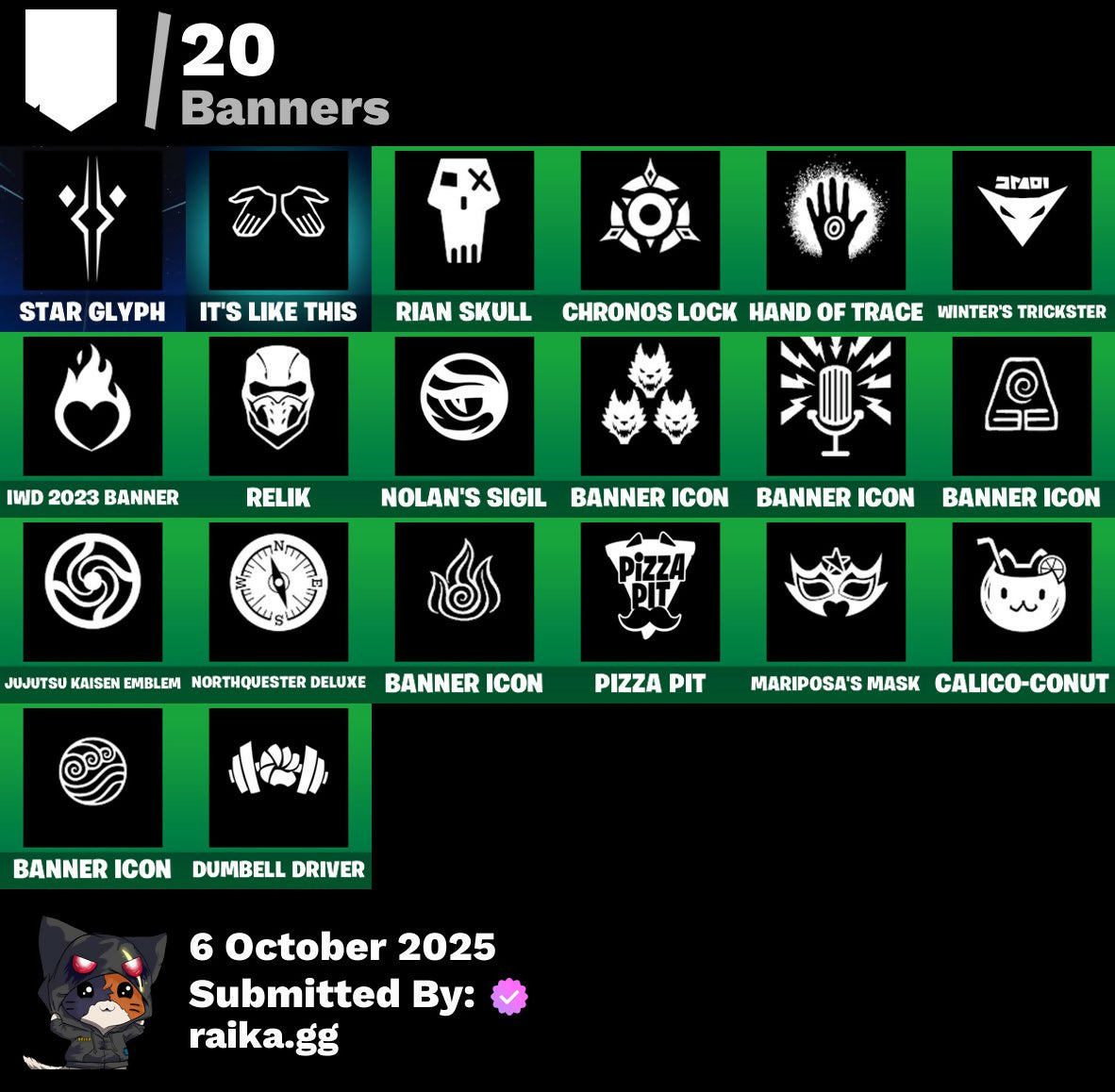Click the Dumbell Driver banner icon
The width and height of the screenshot is (1115, 1092).
click(278, 778)
